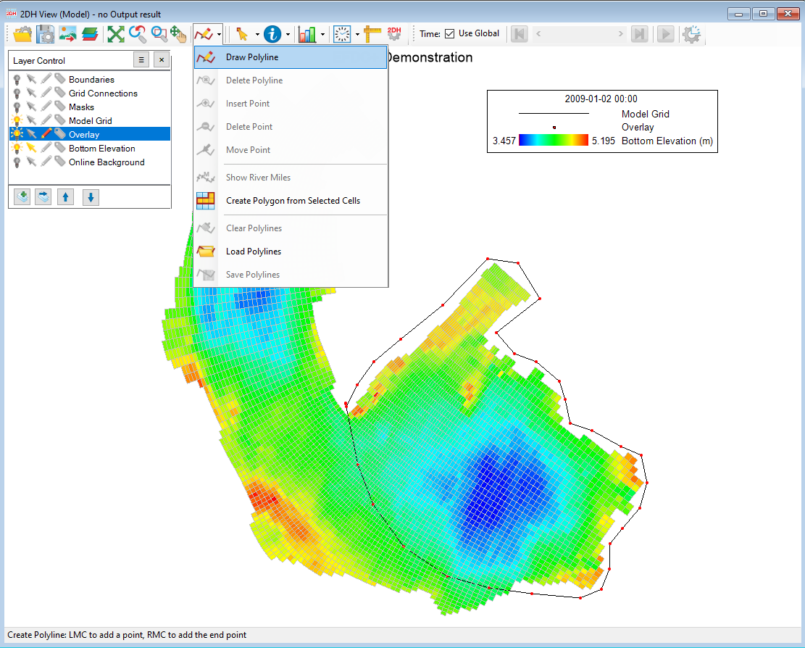Choose Draw Polyline from the menu
This screenshot has width=805, height=648.
click(252, 57)
